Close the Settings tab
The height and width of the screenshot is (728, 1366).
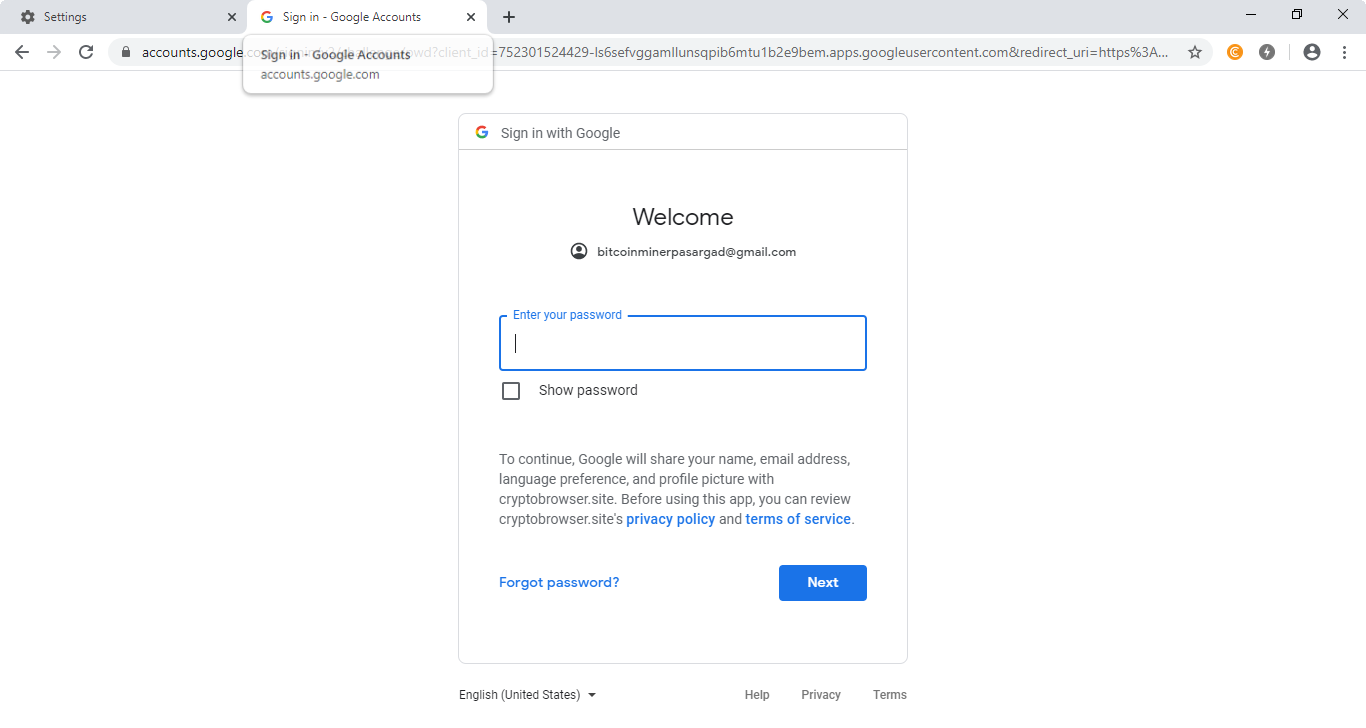[232, 17]
